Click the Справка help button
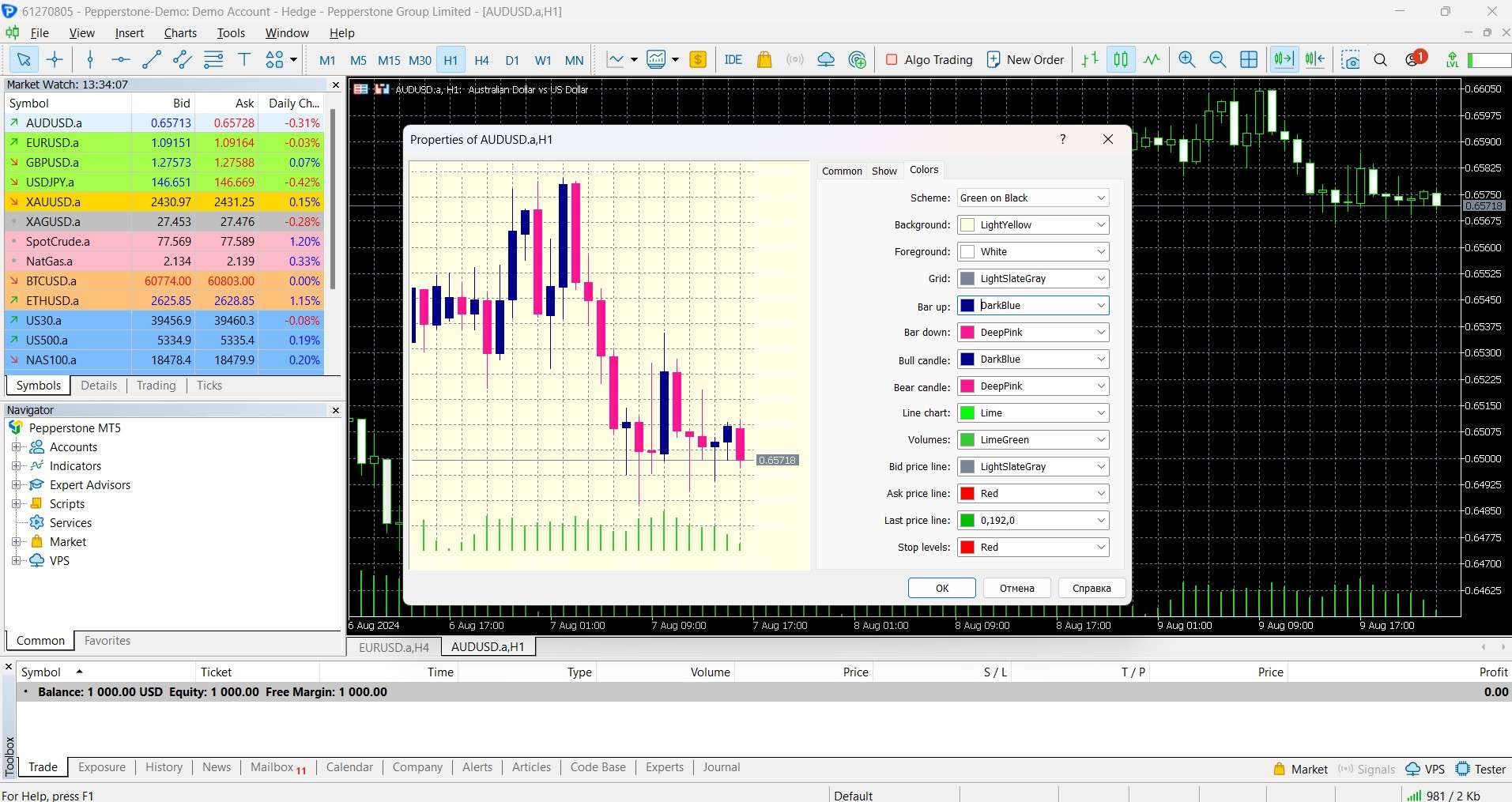Screen dimensions: 1512x802 click(1092, 589)
